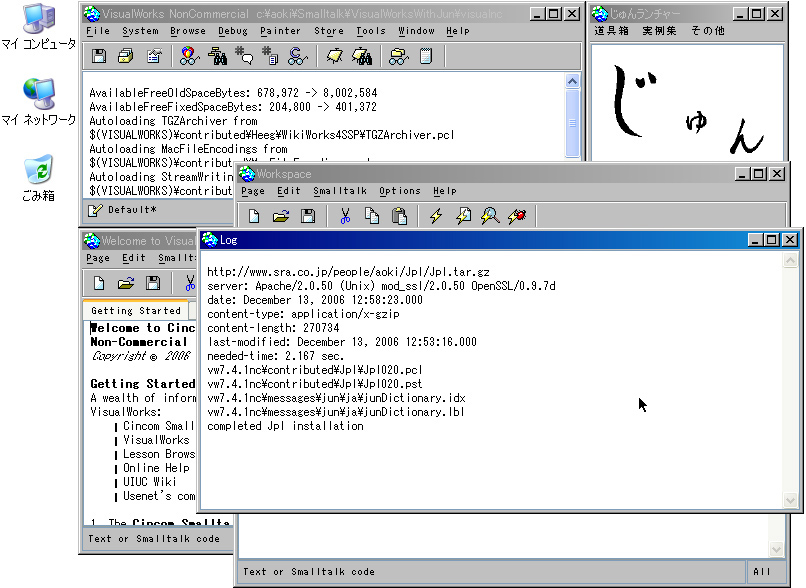Click the pencil icon beside Default* in launcher
Viewport: 806px width, 588px height.
click(95, 210)
